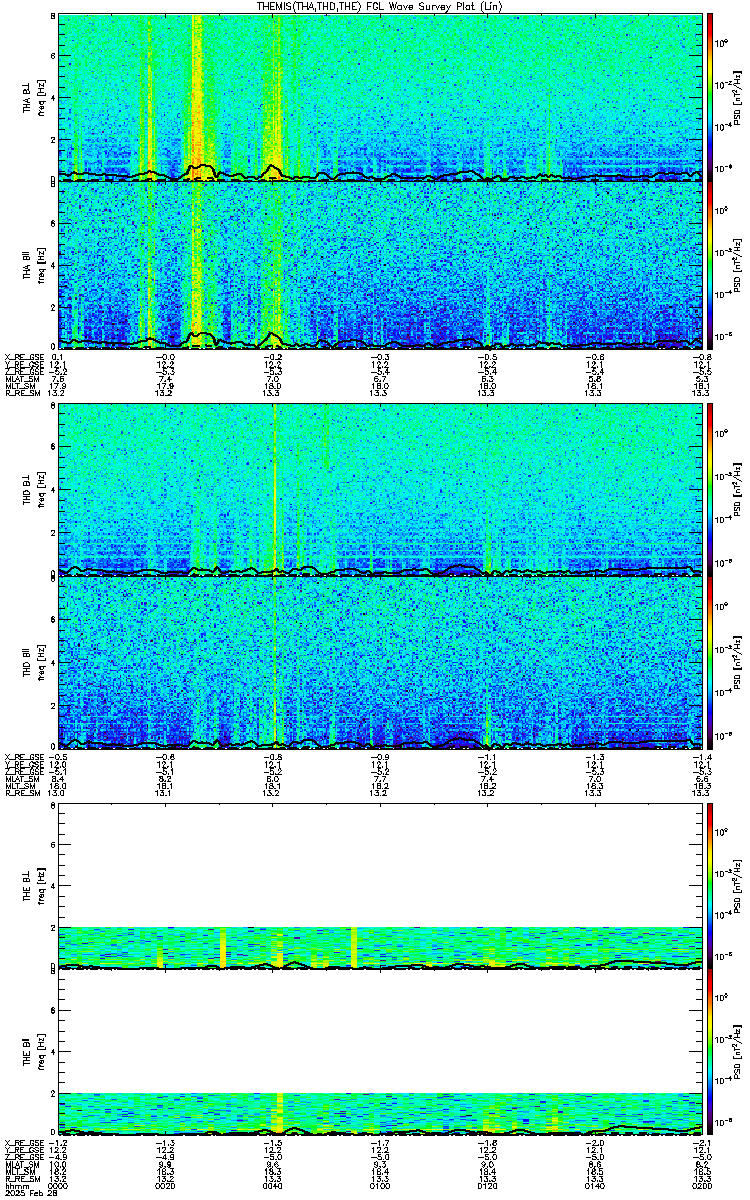The image size is (750, 1200).
Task: Click the color bar beside THD B-perpendicular panel
Action: 710,489
